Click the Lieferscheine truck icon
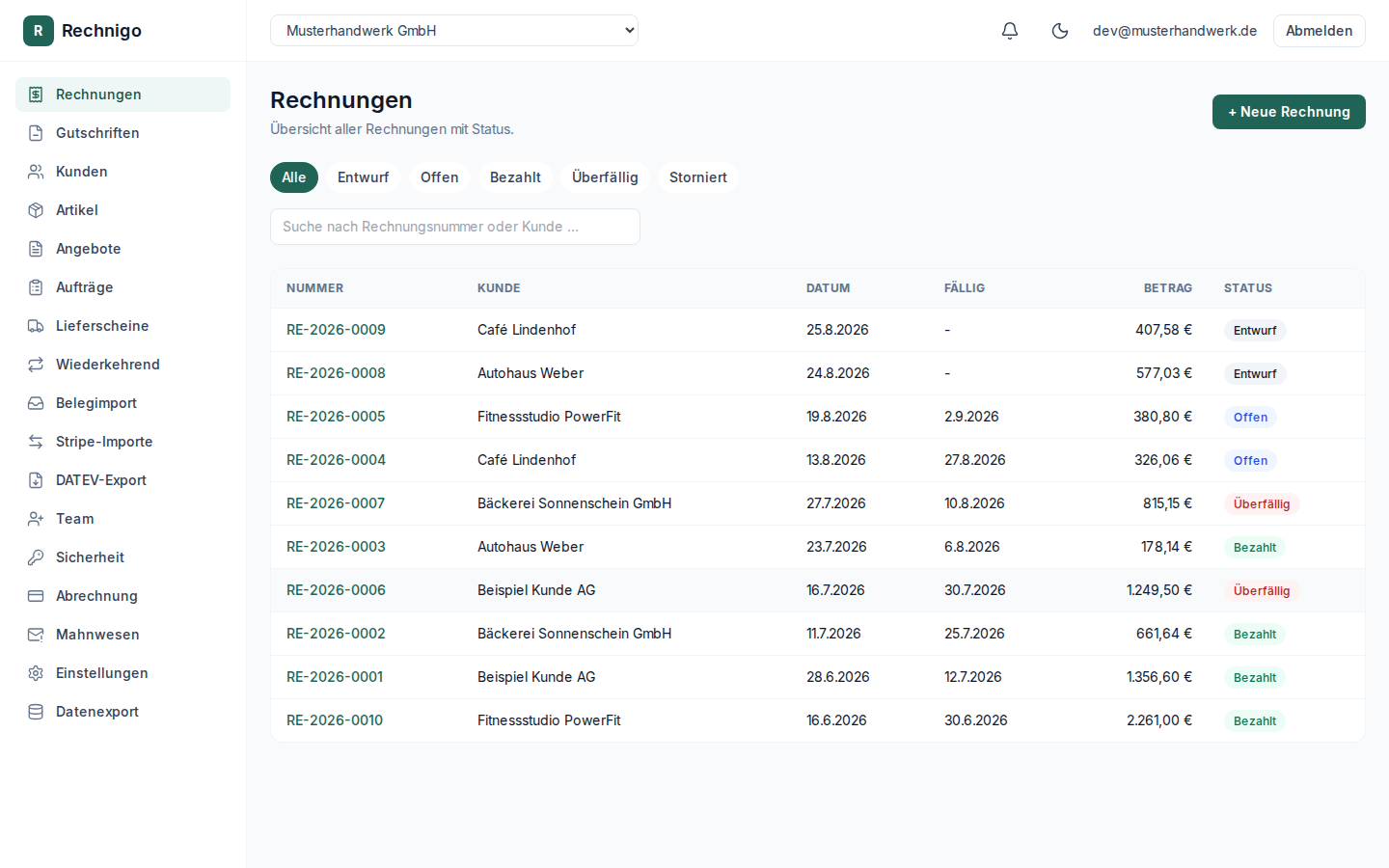The width and height of the screenshot is (1389, 868). pyautogui.click(x=36, y=326)
